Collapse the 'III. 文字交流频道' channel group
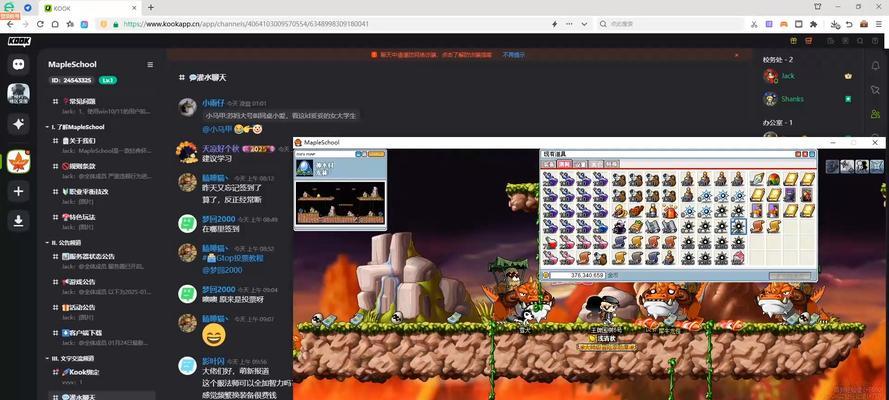Viewport: 889px width, 400px height. [x=69, y=359]
